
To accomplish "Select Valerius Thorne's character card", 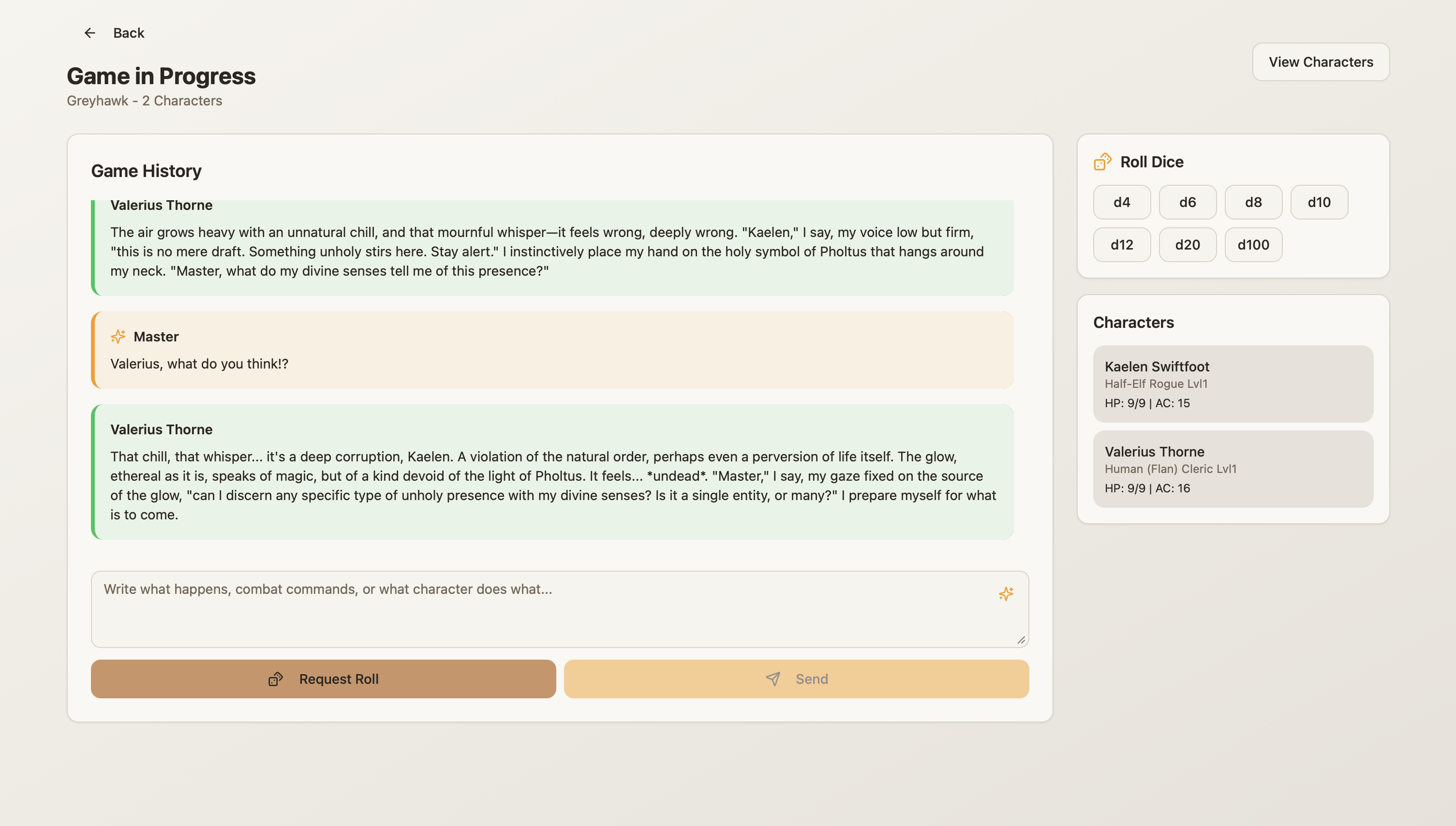I will [x=1233, y=469].
